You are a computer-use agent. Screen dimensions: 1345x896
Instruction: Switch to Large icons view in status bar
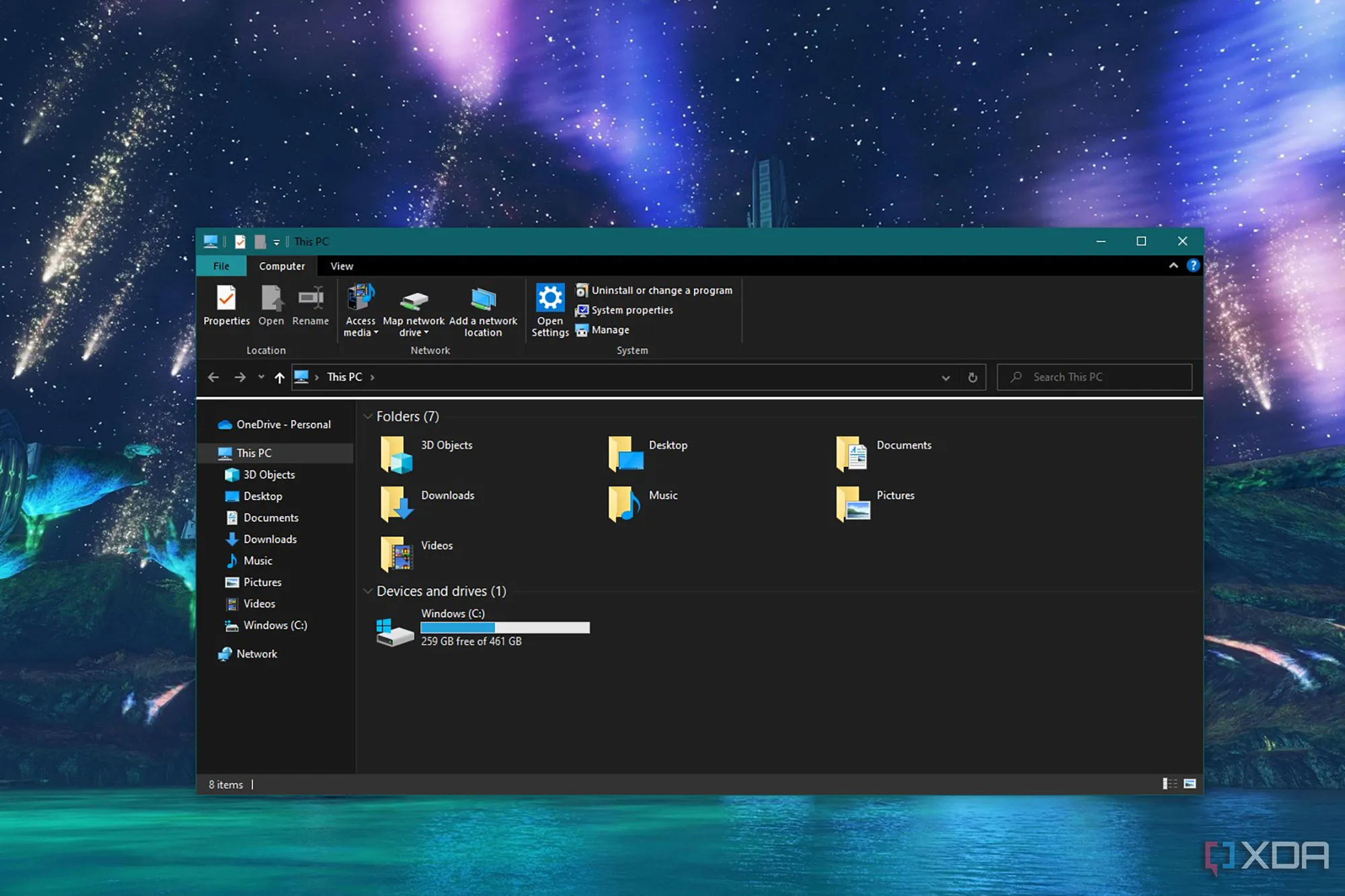click(1190, 784)
